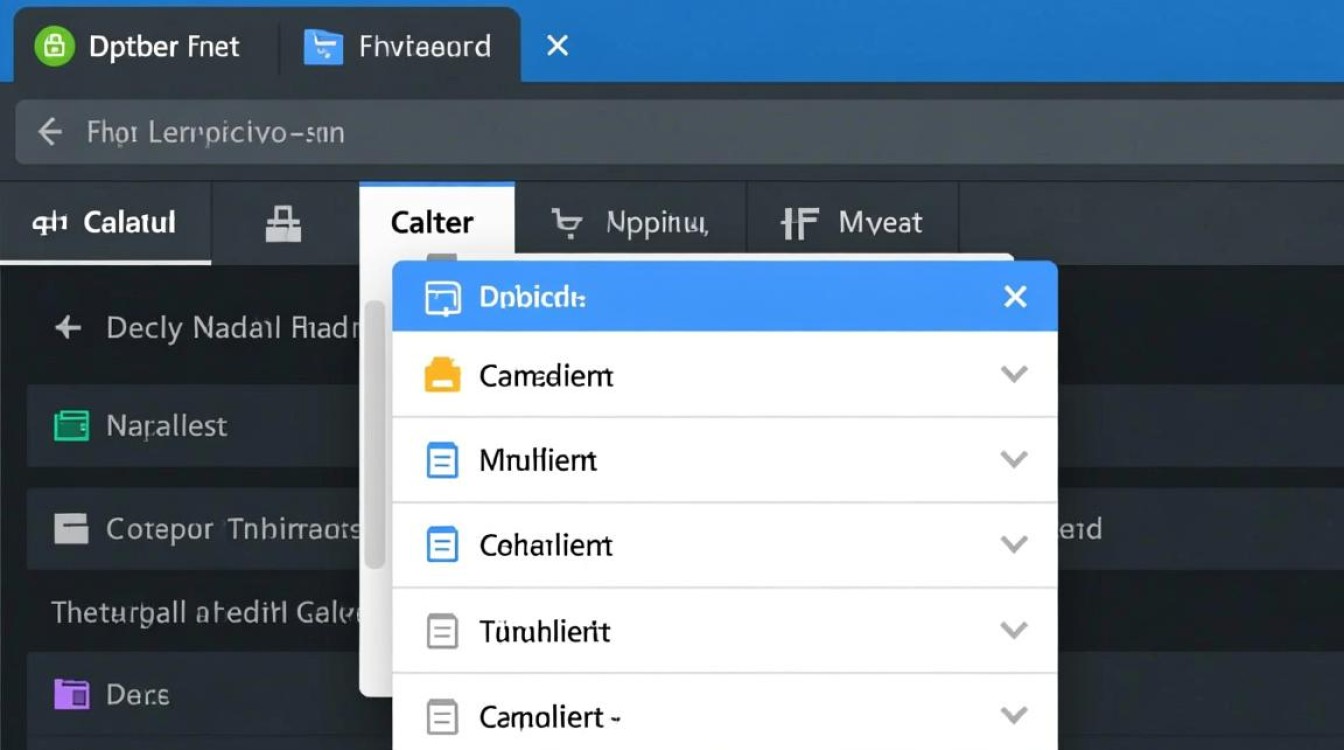The height and width of the screenshot is (750, 1344).
Task: Expand the Camadiemt row chevron
Action: point(1014,374)
